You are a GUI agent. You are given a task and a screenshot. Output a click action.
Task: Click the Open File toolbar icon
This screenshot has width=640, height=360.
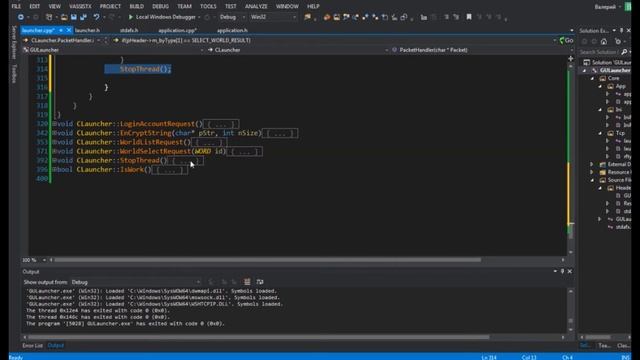point(64,17)
